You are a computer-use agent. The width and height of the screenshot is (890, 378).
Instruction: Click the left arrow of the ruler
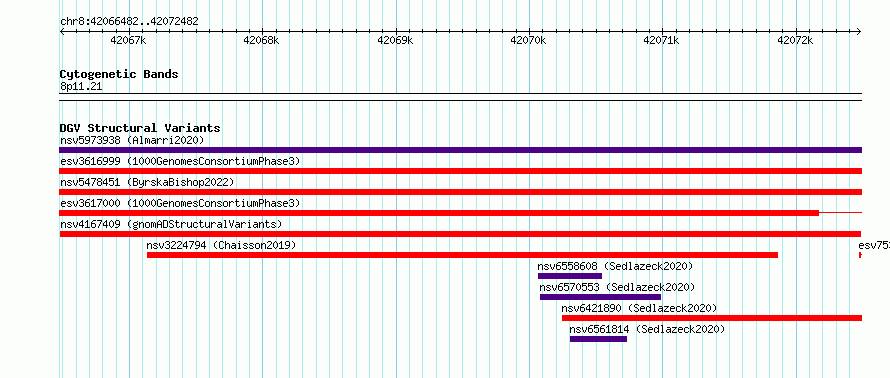pyautogui.click(x=62, y=31)
